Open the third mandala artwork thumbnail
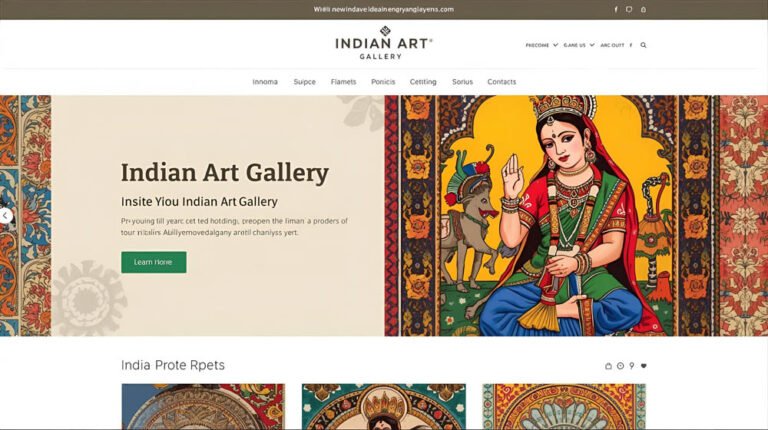 [x=564, y=406]
